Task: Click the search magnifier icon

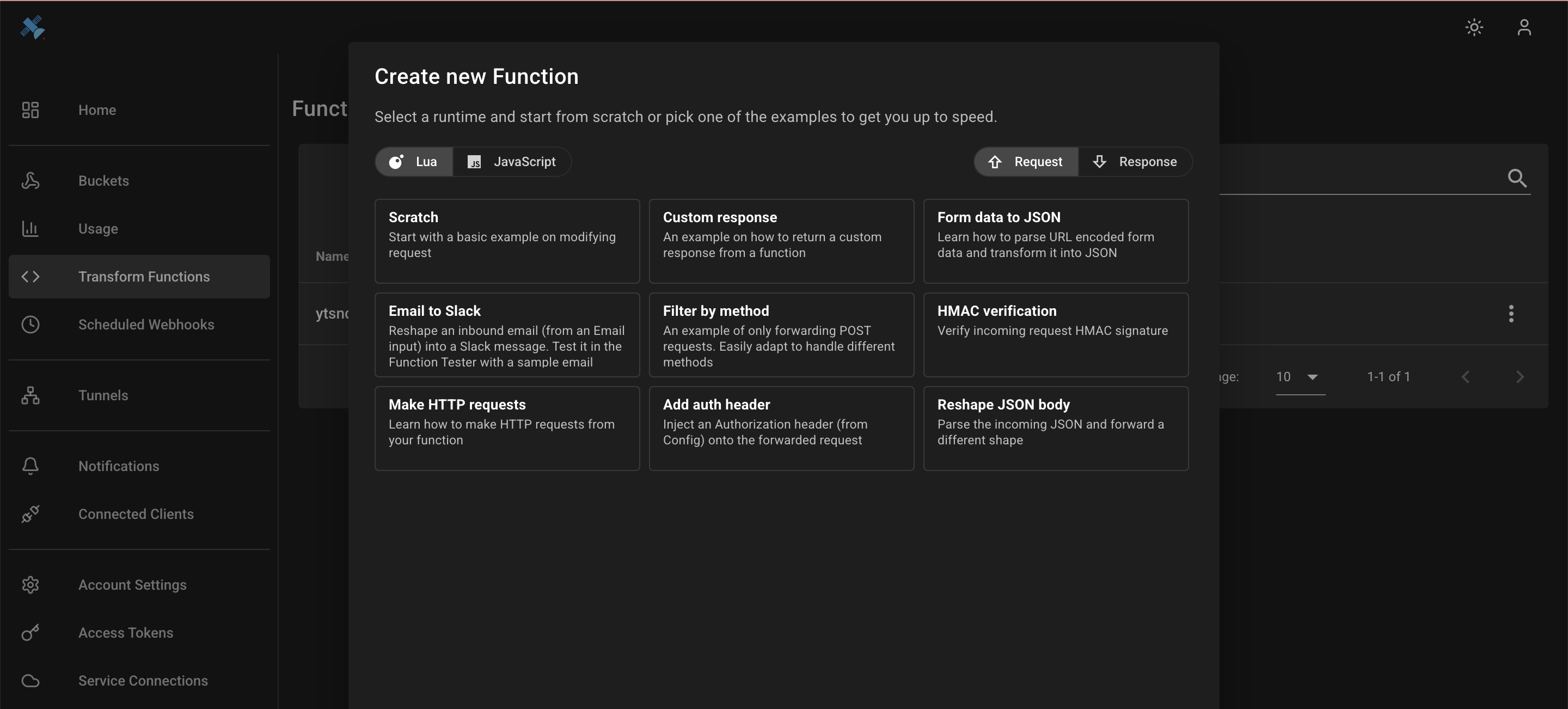Action: pos(1517,178)
